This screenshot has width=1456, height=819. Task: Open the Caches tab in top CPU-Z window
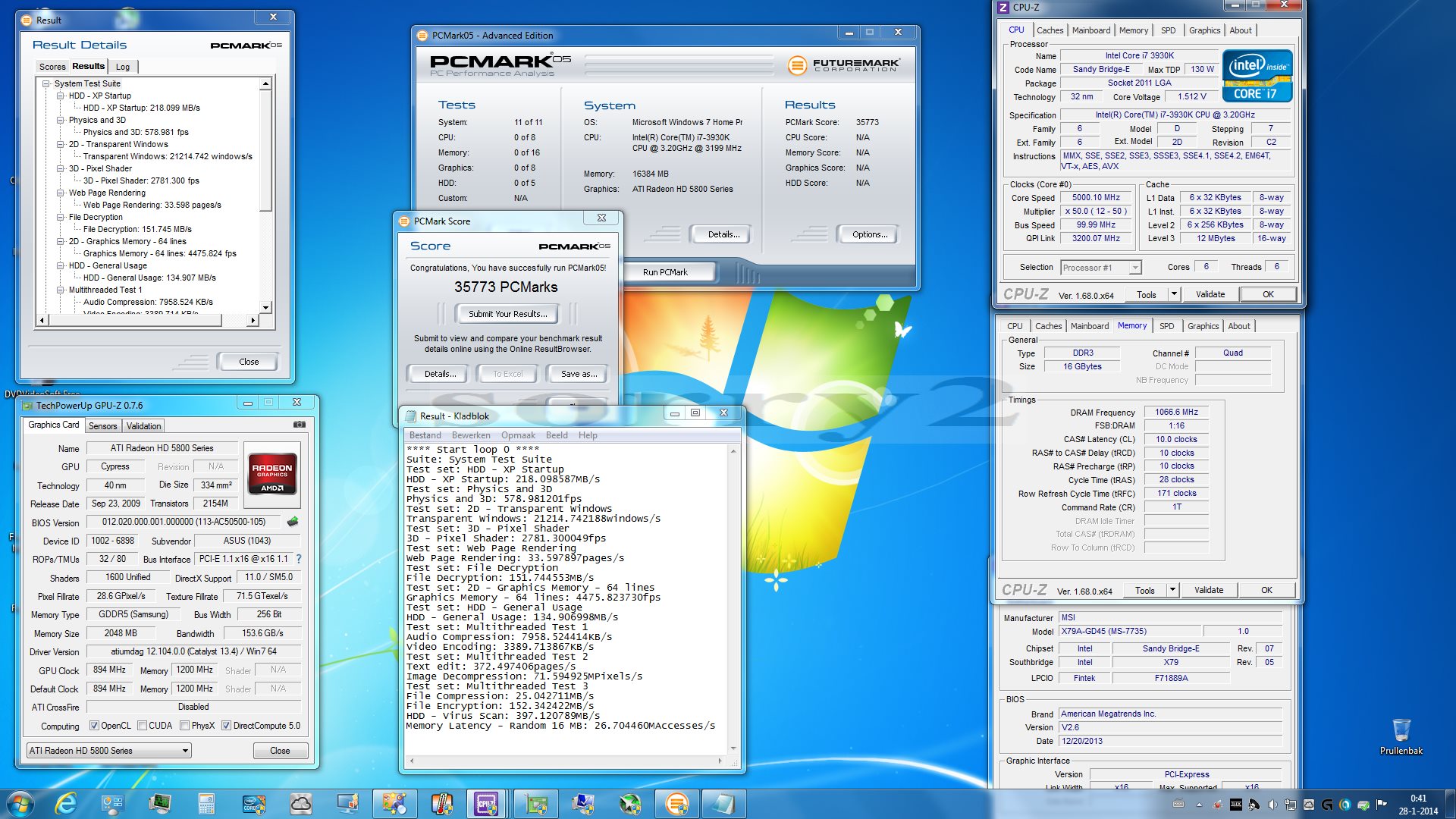pyautogui.click(x=1050, y=30)
